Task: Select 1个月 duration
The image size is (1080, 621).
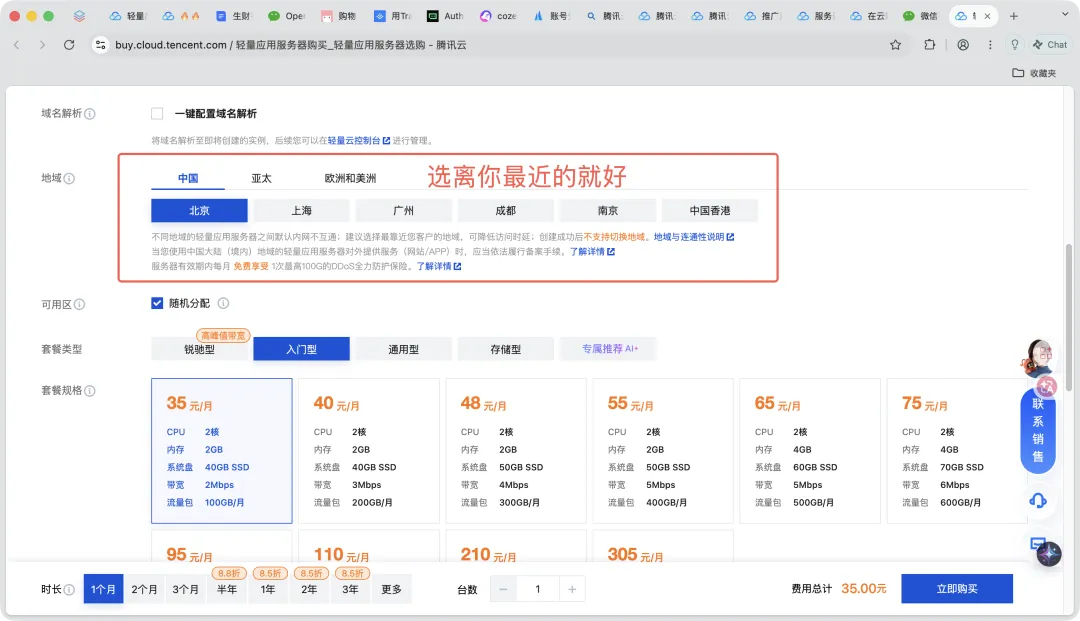Action: pos(103,589)
